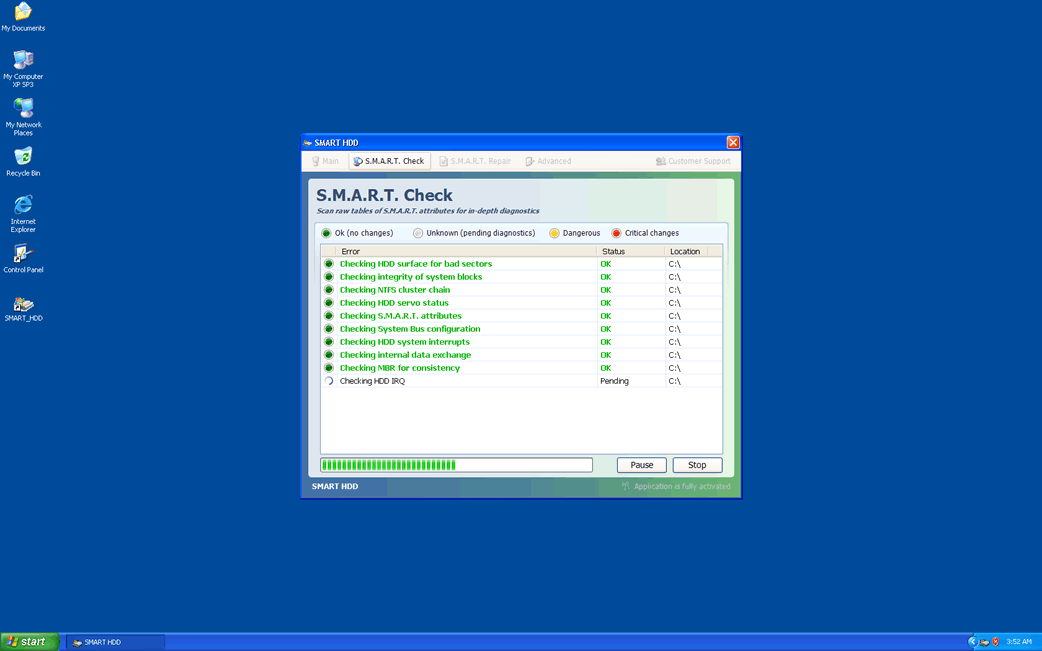Open My Network Places icon
Screen dimensions: 1042x651
(x=23, y=109)
